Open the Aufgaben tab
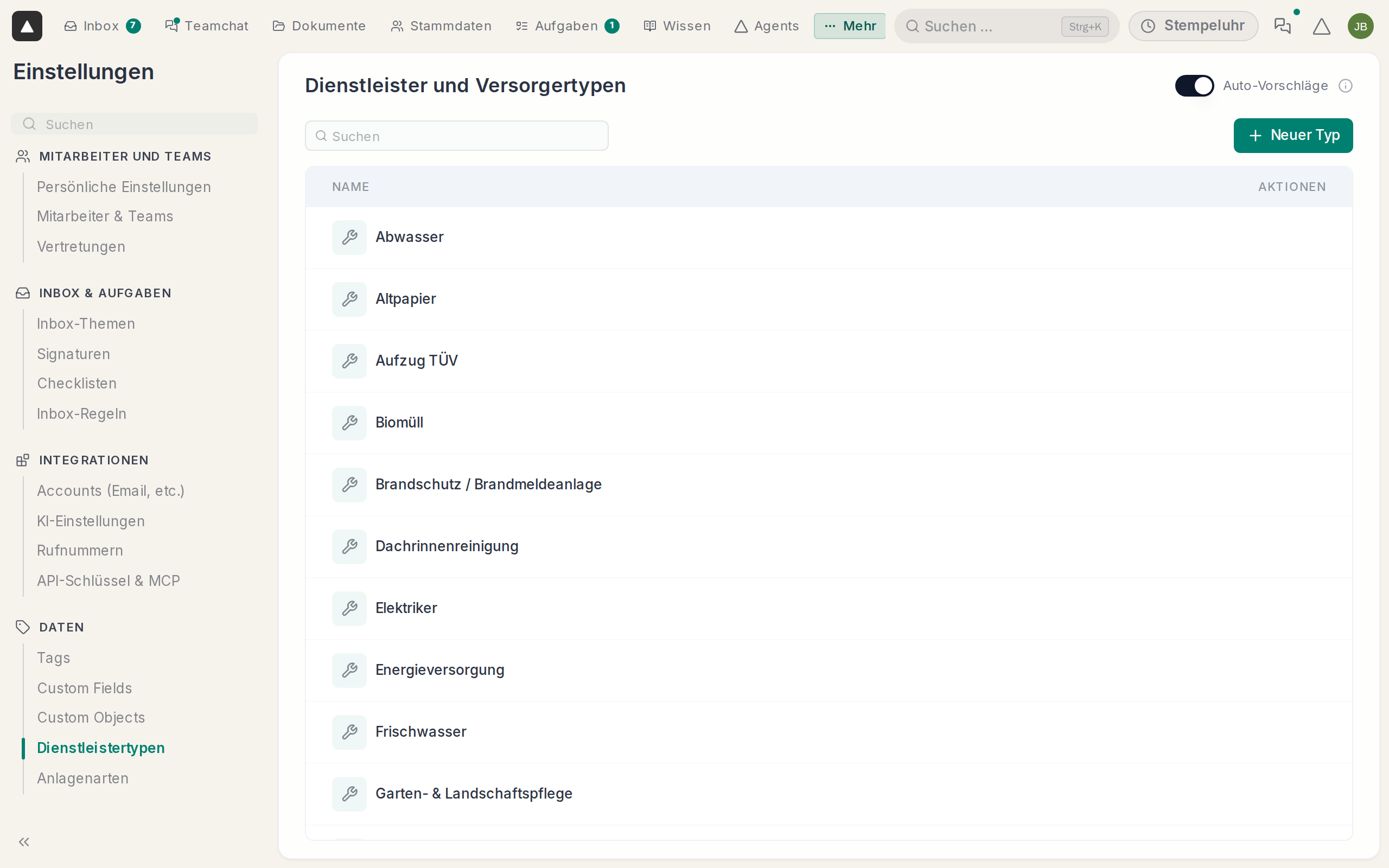The image size is (1389, 868). coord(567,26)
